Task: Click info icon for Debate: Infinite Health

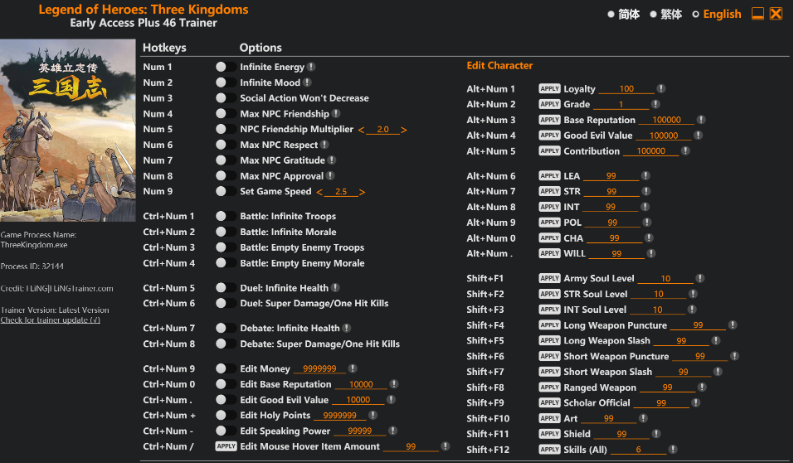Action: 346,328
